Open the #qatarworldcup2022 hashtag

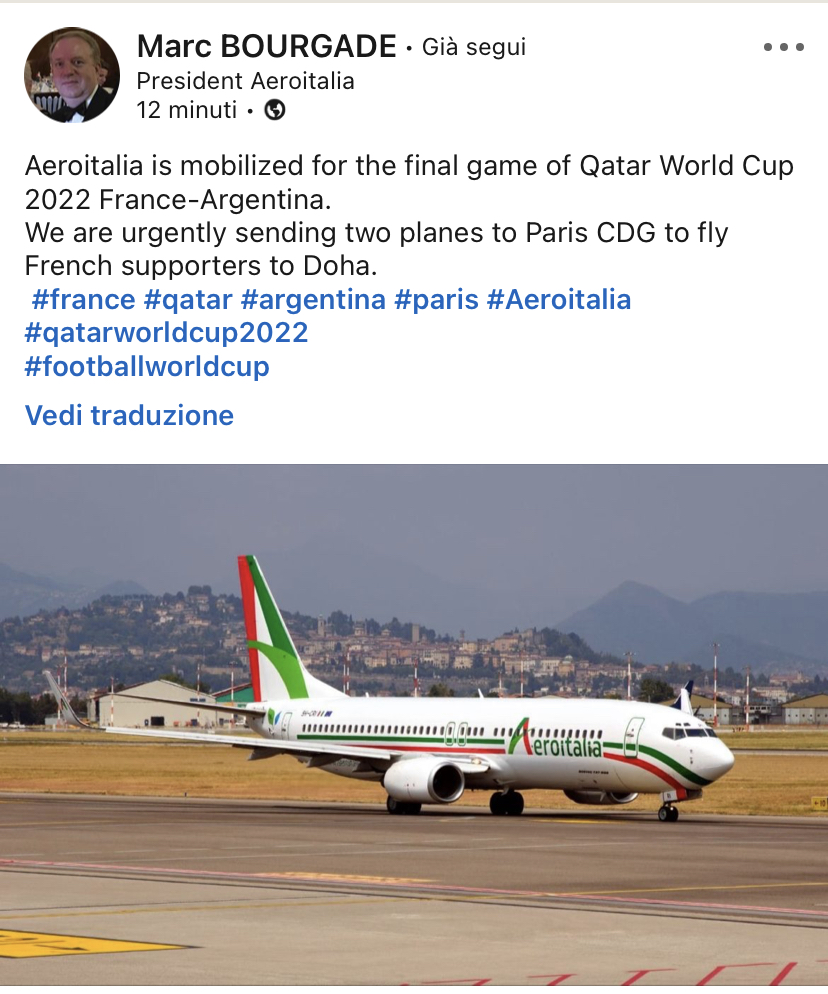point(166,332)
